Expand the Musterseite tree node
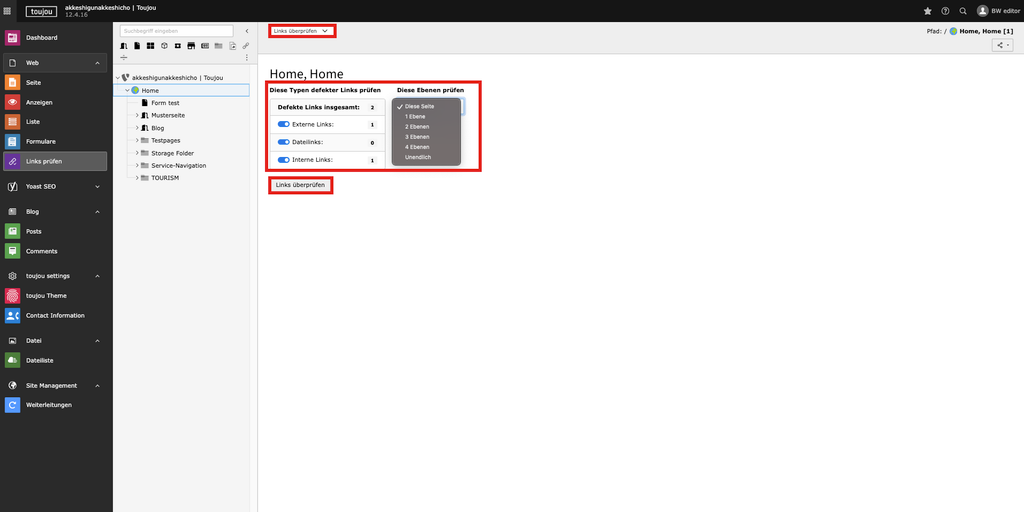This screenshot has height=512, width=1024. tap(137, 116)
